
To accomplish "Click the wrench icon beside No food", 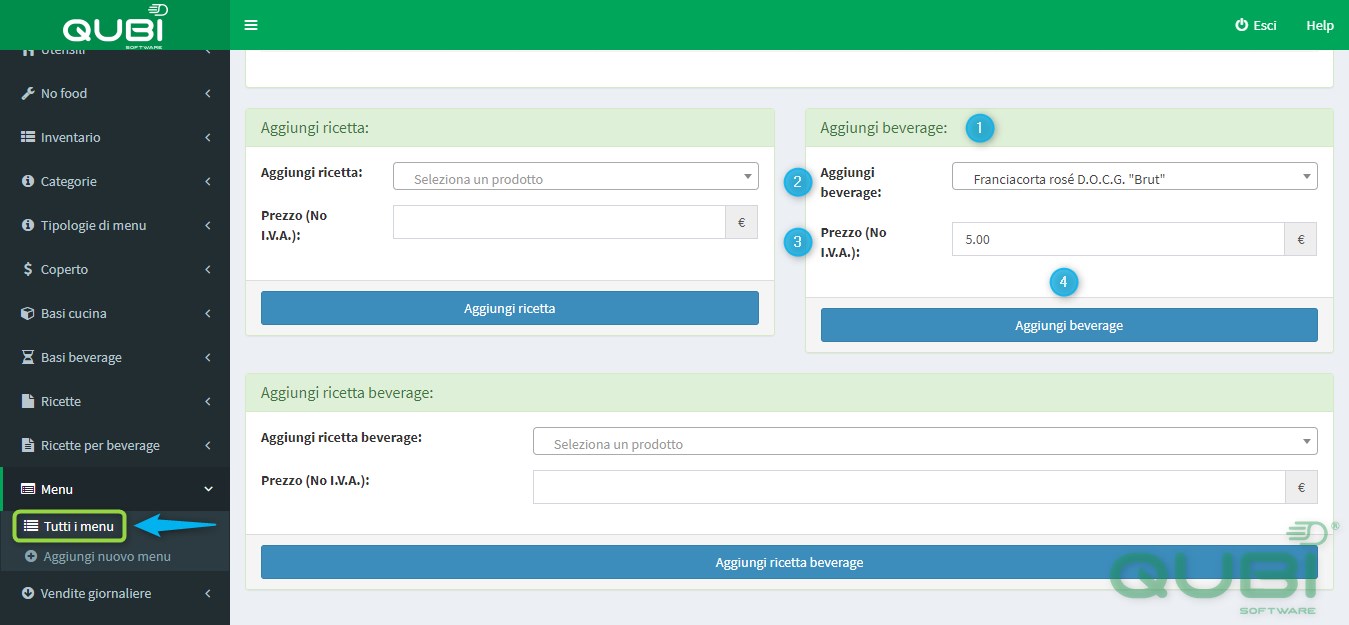I will [28, 93].
